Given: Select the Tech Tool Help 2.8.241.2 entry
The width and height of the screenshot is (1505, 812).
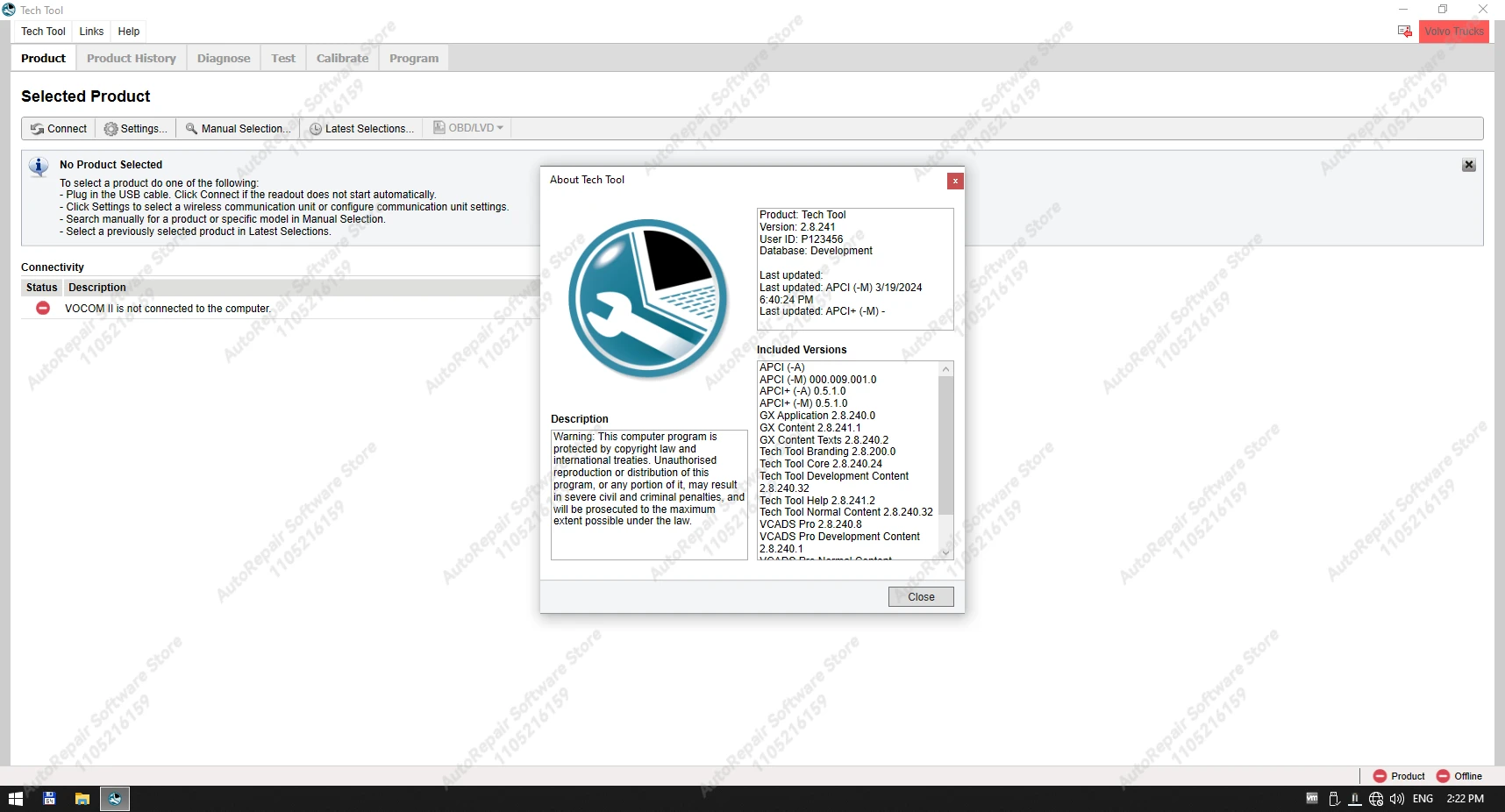Looking at the screenshot, I should [x=817, y=501].
